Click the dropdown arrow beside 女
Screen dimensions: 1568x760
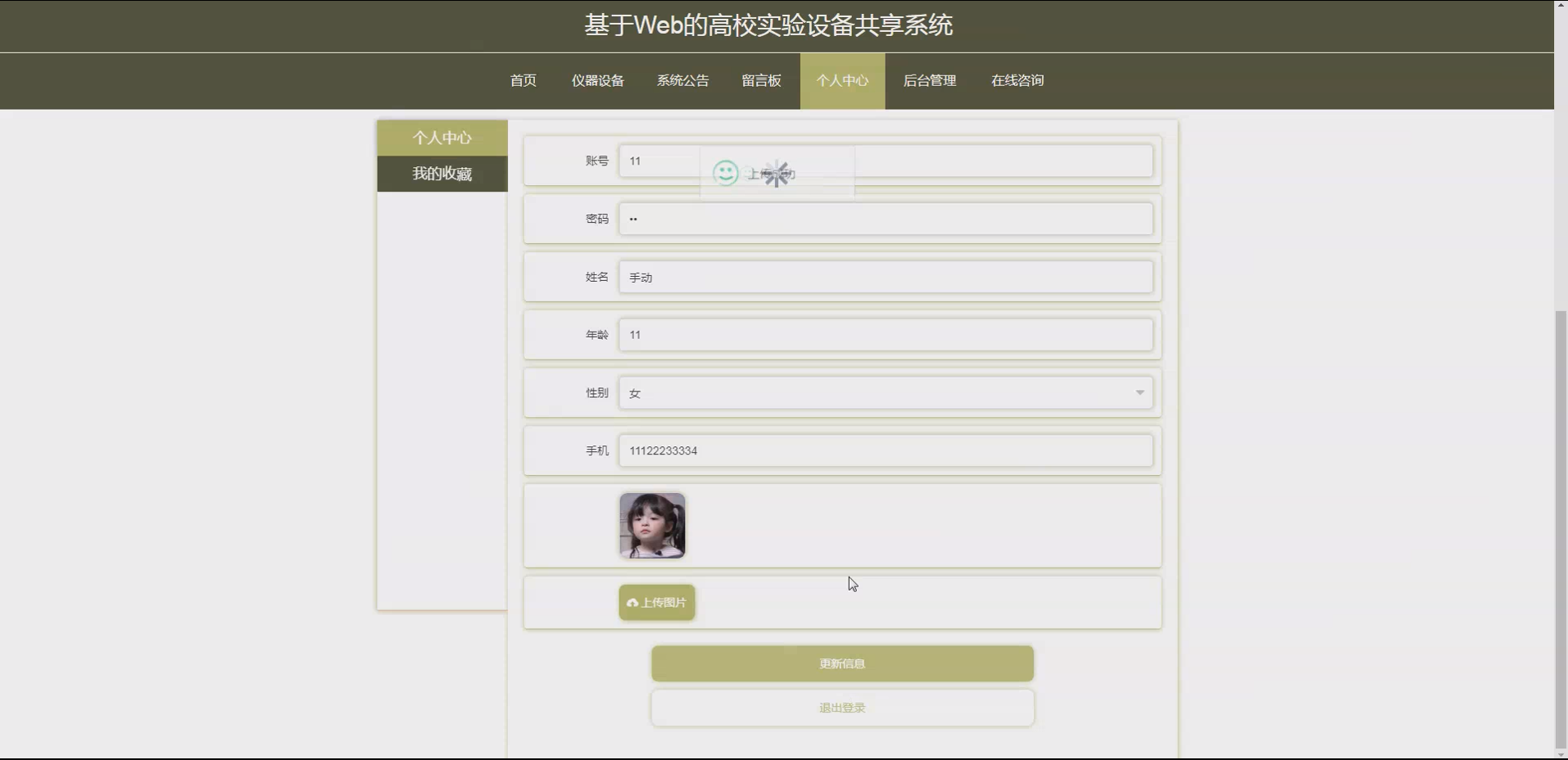click(1140, 392)
